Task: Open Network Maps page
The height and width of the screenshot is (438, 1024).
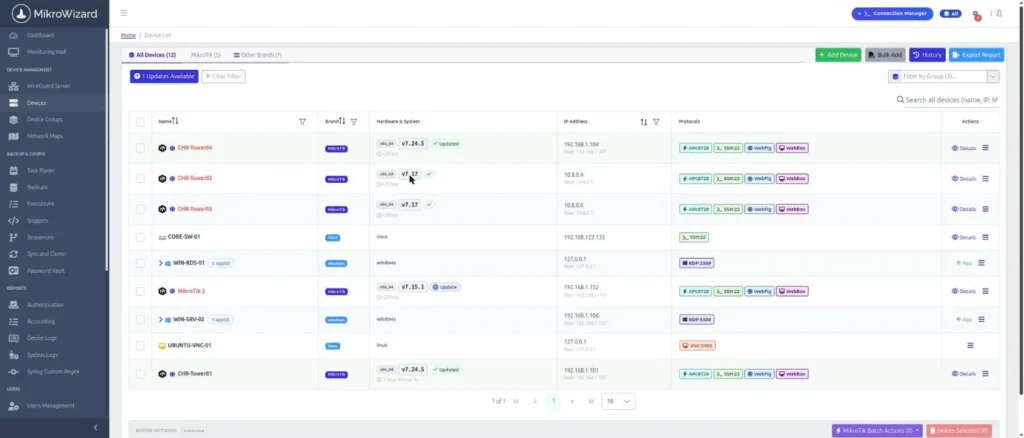Action: (x=44, y=136)
